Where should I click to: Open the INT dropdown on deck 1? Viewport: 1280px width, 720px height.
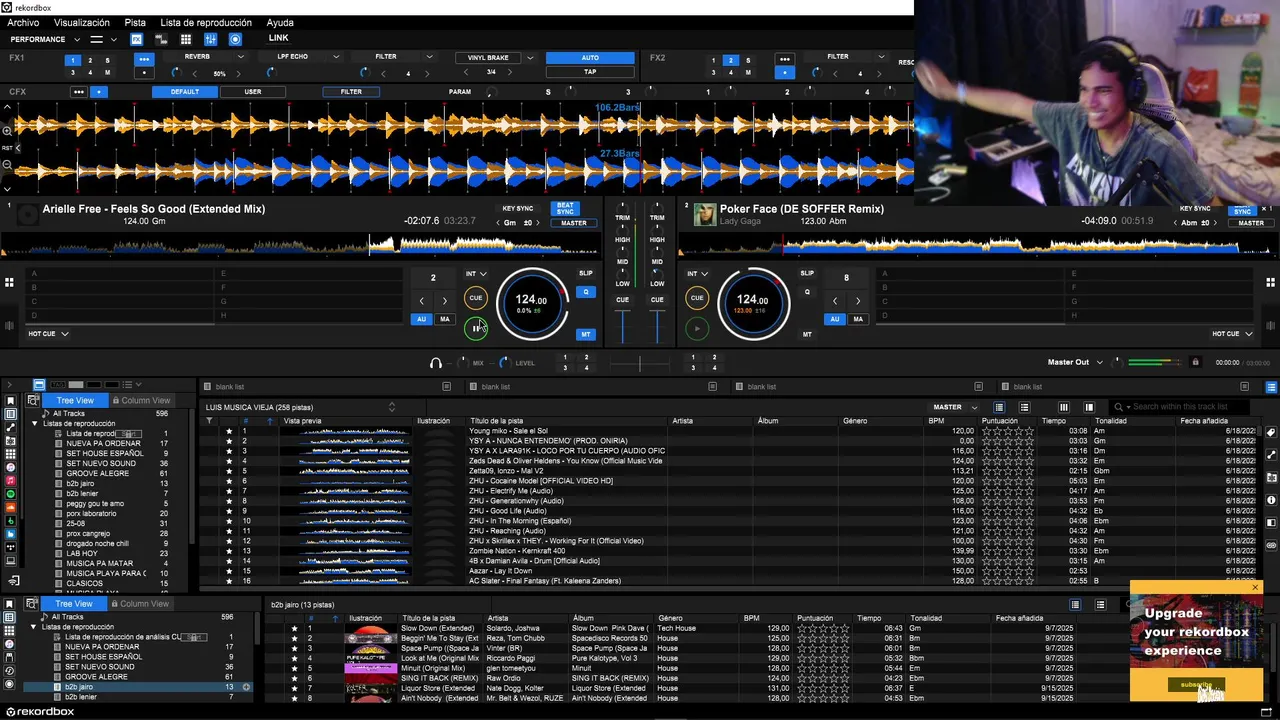coord(476,273)
